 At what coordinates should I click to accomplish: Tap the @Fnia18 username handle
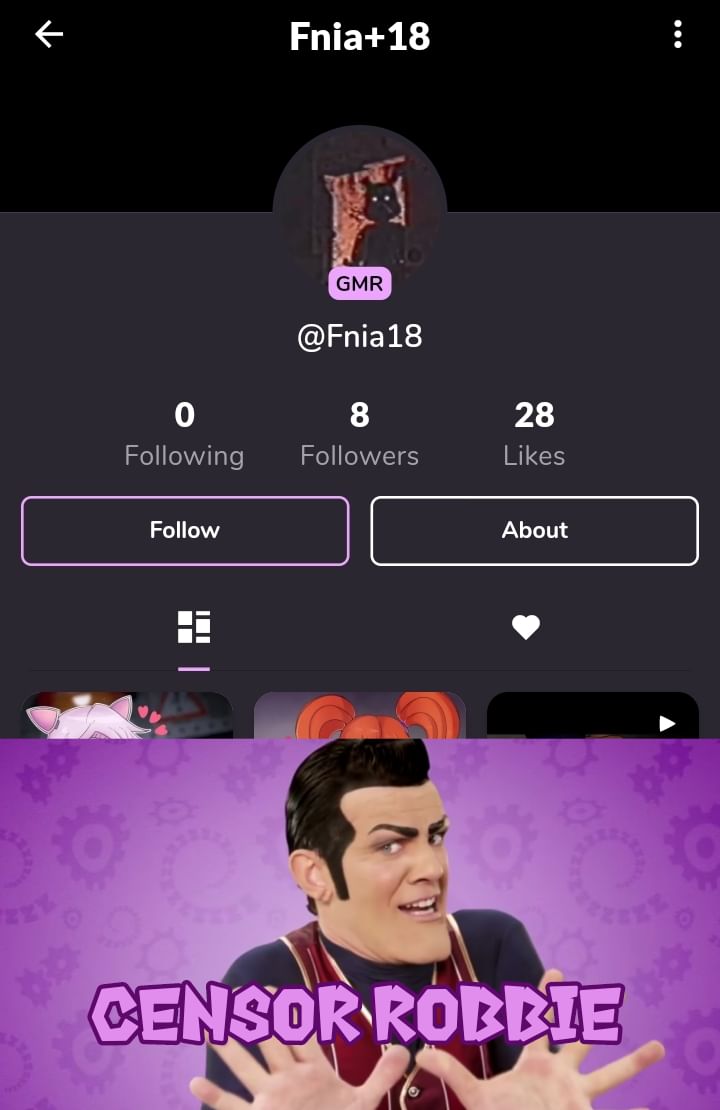(x=360, y=336)
